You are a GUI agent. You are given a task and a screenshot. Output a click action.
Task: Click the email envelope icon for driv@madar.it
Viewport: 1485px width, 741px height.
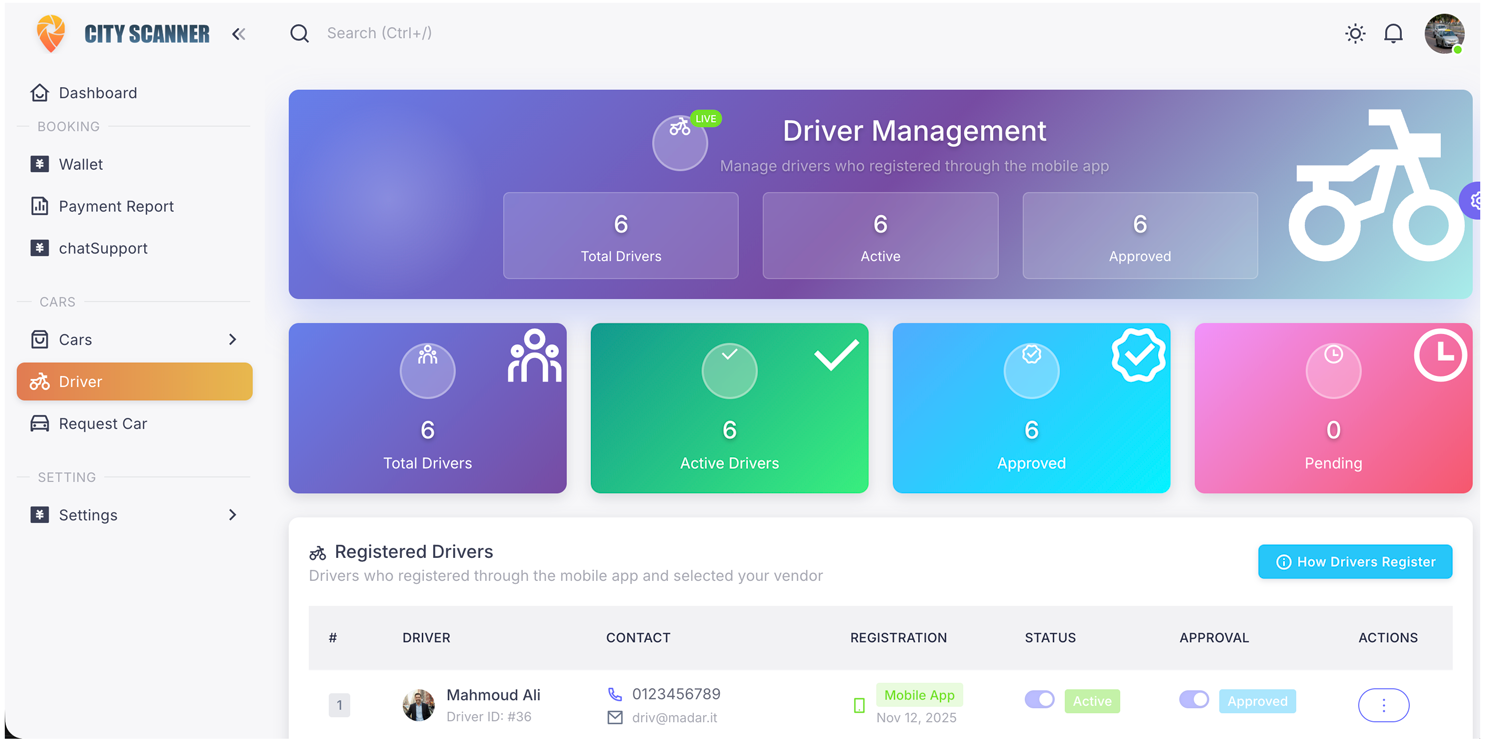[614, 717]
